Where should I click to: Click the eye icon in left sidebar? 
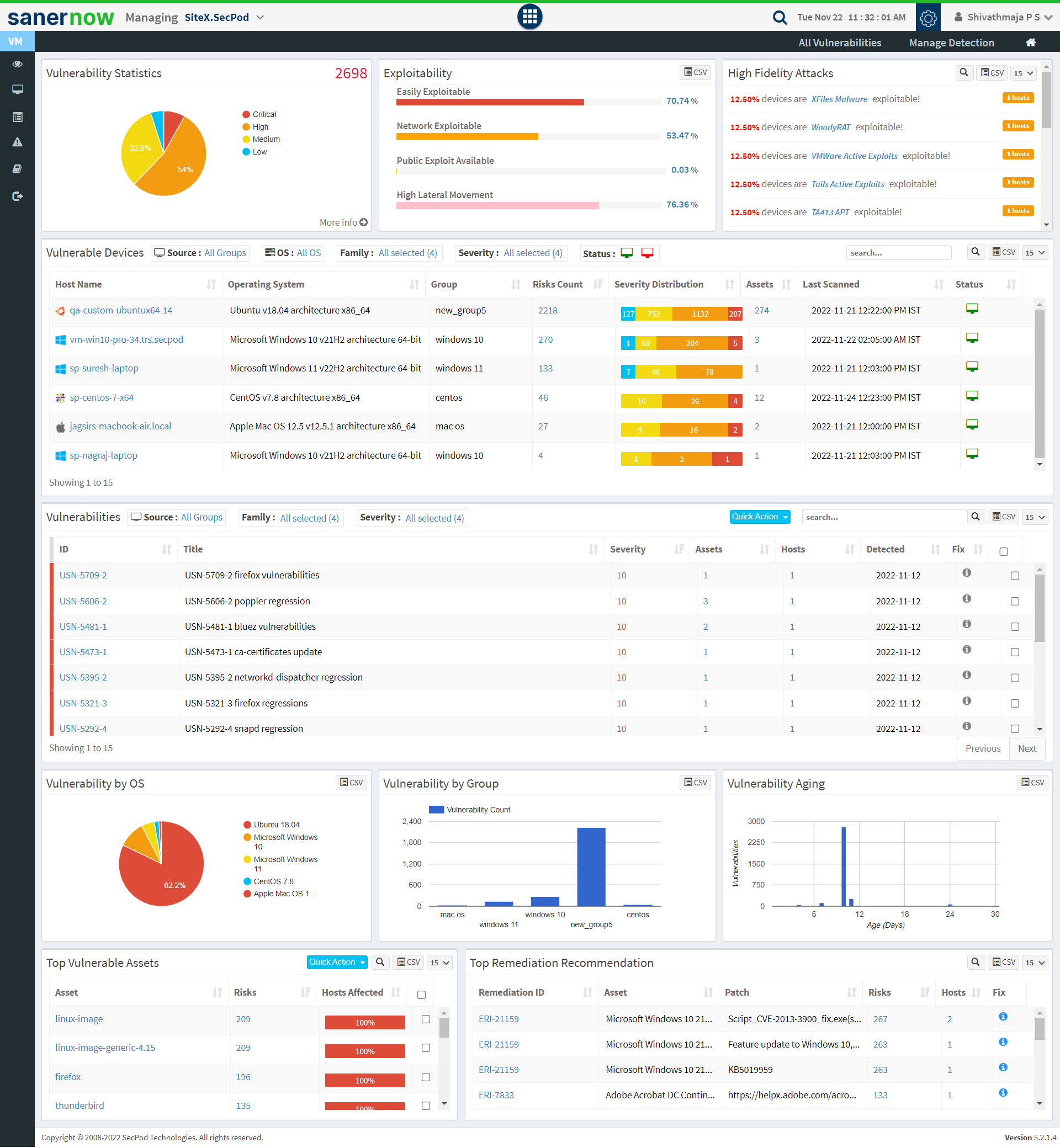pyautogui.click(x=17, y=64)
